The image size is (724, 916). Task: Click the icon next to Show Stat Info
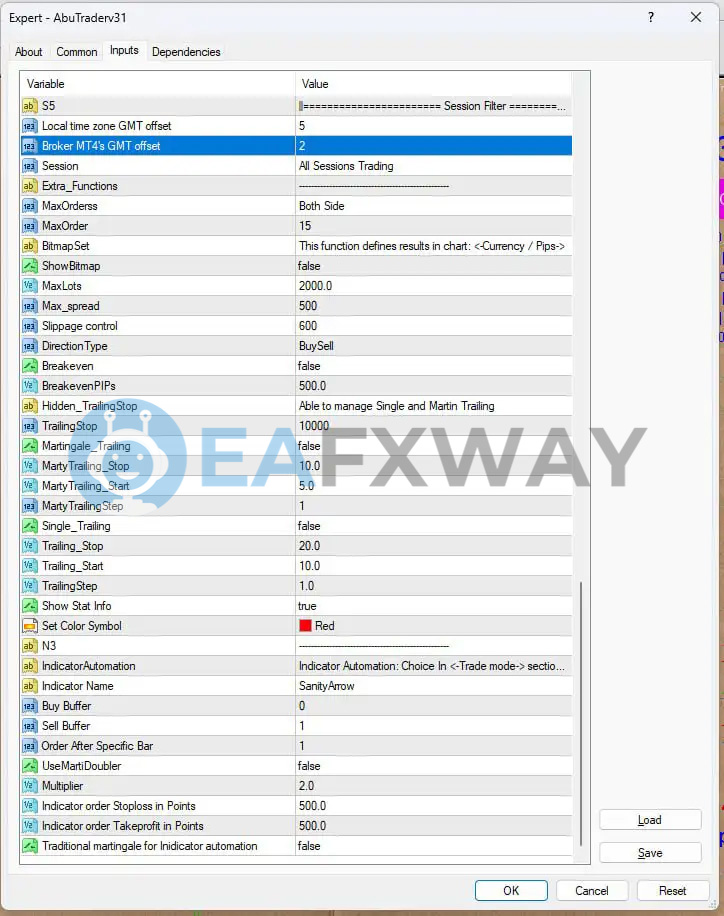click(29, 606)
